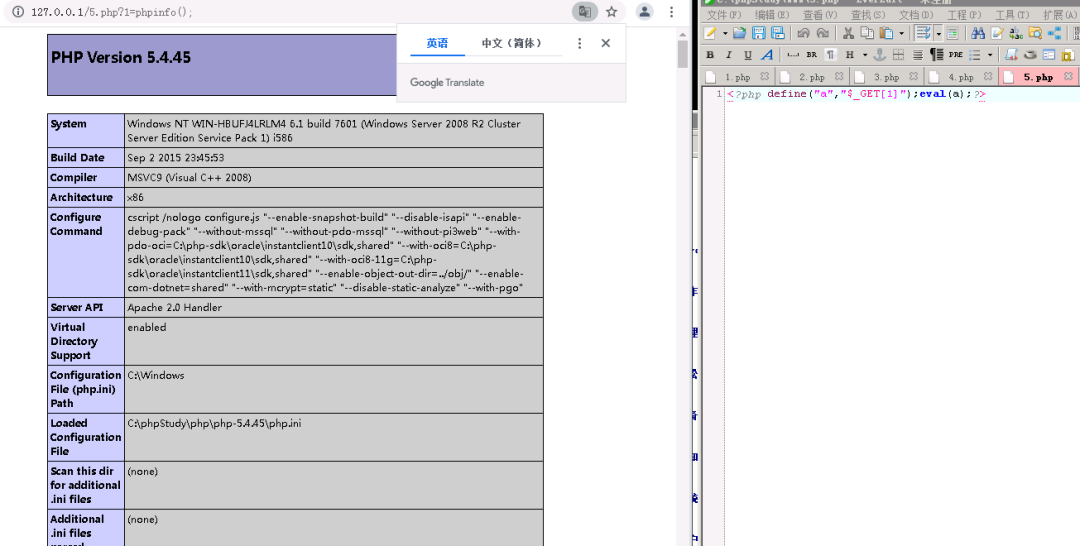Open the Heading level dropdown
1080x546 pixels.
pyautogui.click(x=865, y=55)
